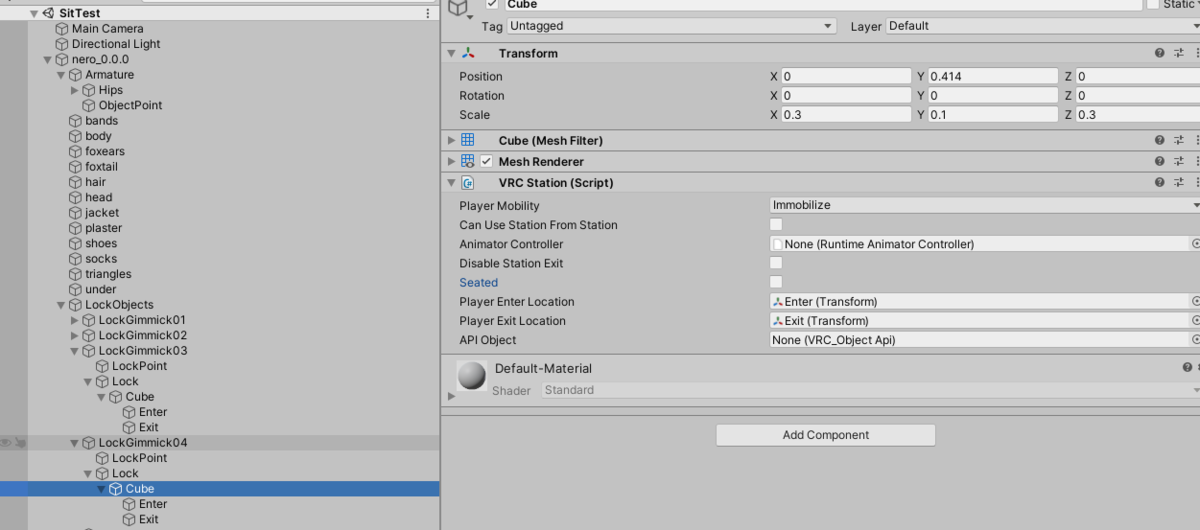This screenshot has height=530, width=1200.
Task: Open Cube (Mesh Filter) preset selector
Action: pos(1179,141)
